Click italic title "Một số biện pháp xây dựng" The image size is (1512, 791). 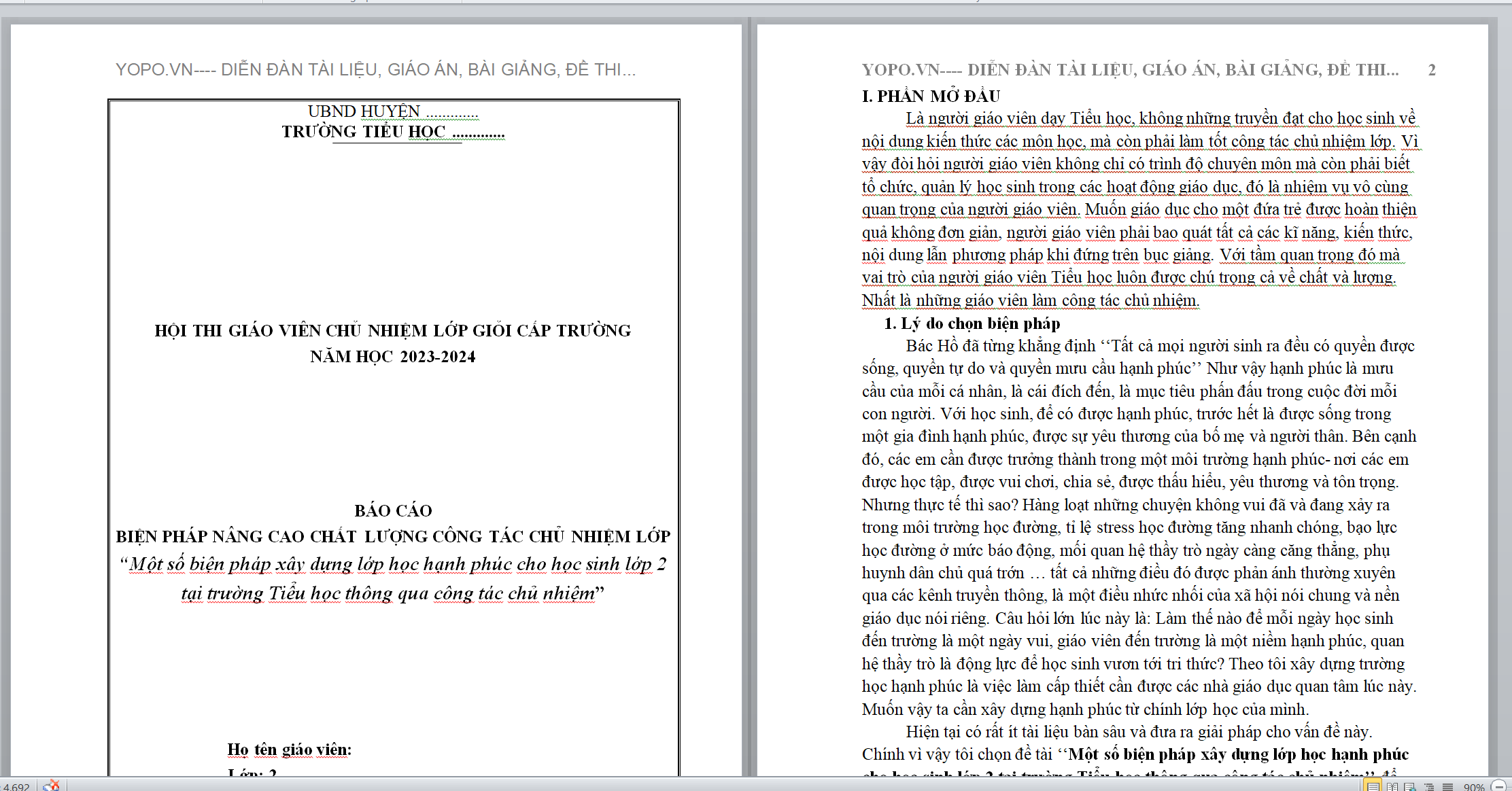[x=393, y=564]
